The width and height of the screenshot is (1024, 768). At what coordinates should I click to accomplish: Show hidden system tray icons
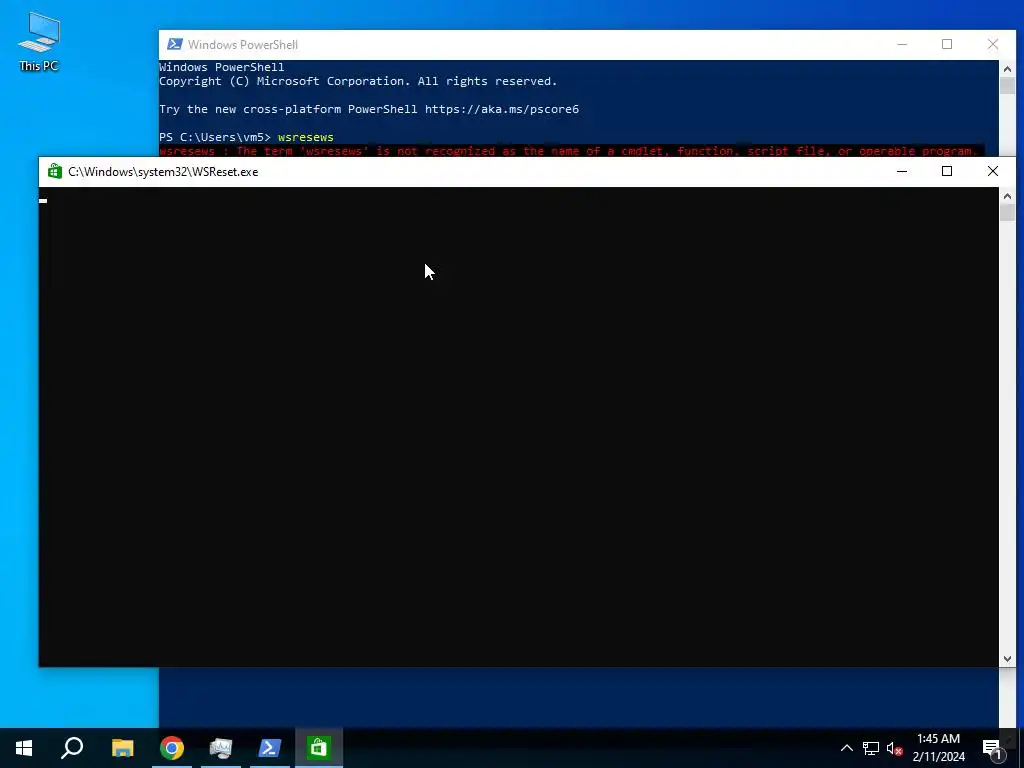tap(846, 748)
